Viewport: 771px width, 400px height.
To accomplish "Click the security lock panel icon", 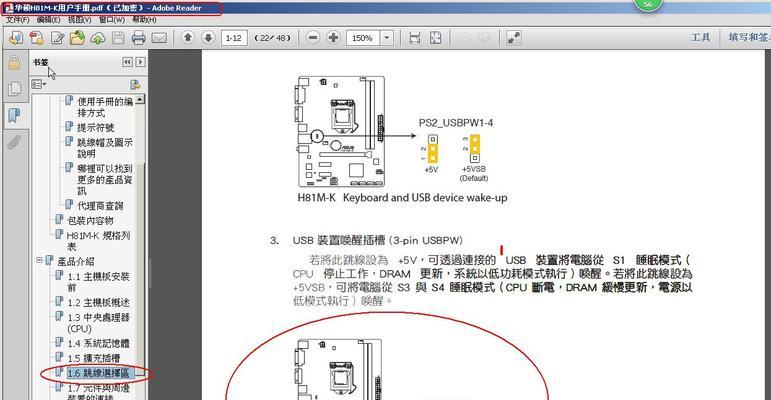I will [14, 62].
